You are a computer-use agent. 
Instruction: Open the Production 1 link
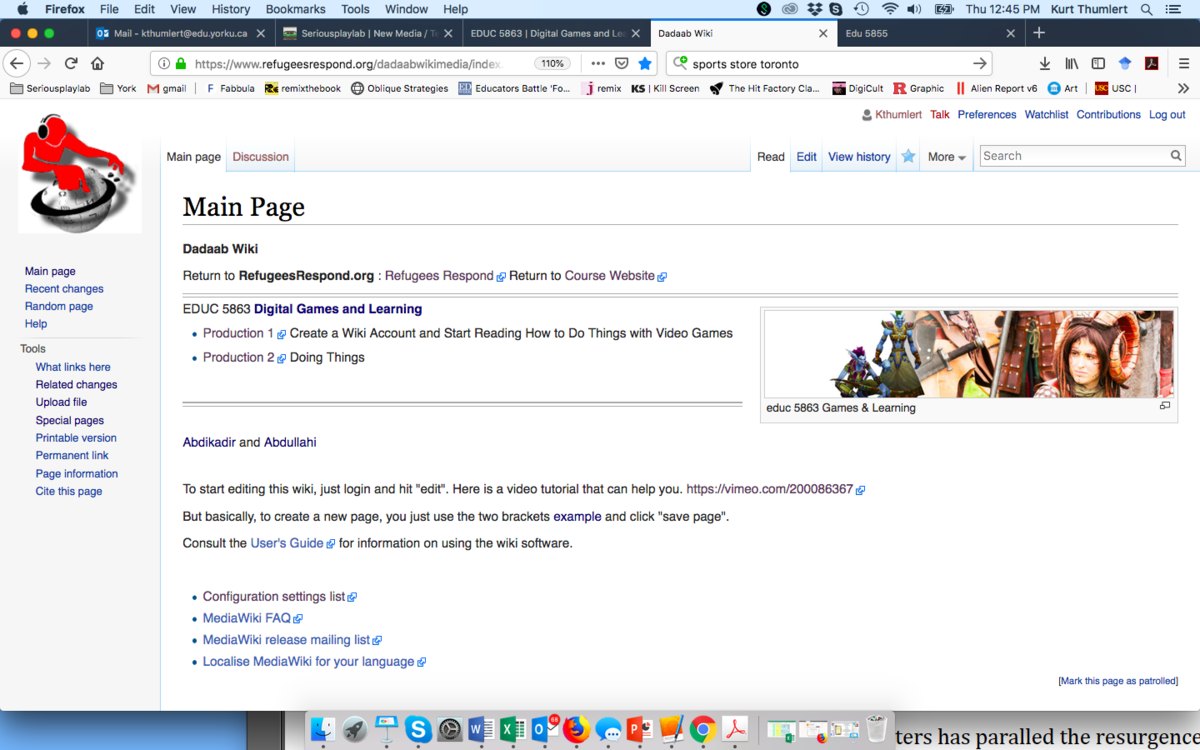click(239, 333)
